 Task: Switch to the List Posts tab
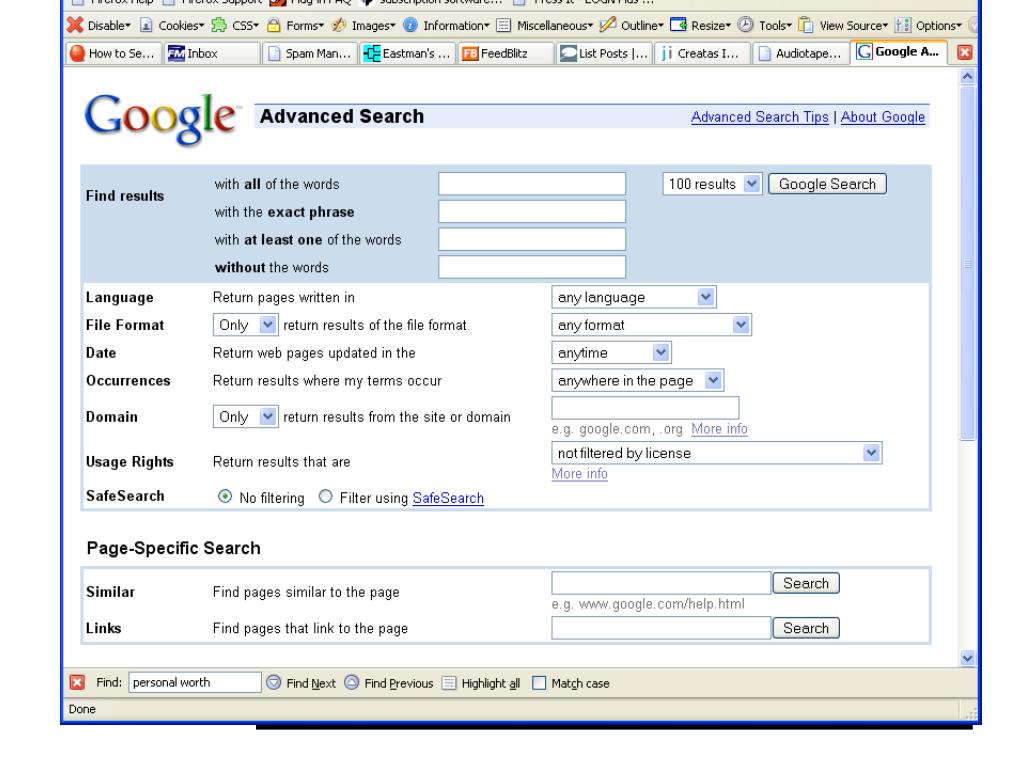[x=604, y=54]
